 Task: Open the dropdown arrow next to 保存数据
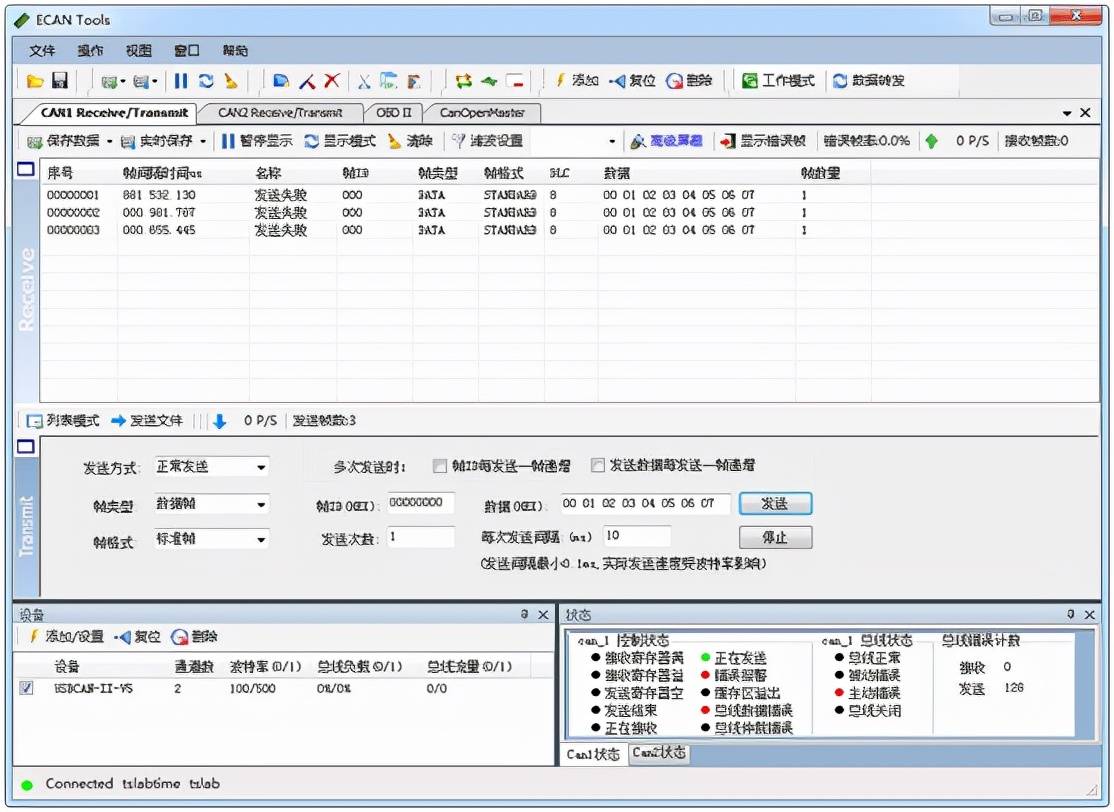click(109, 141)
